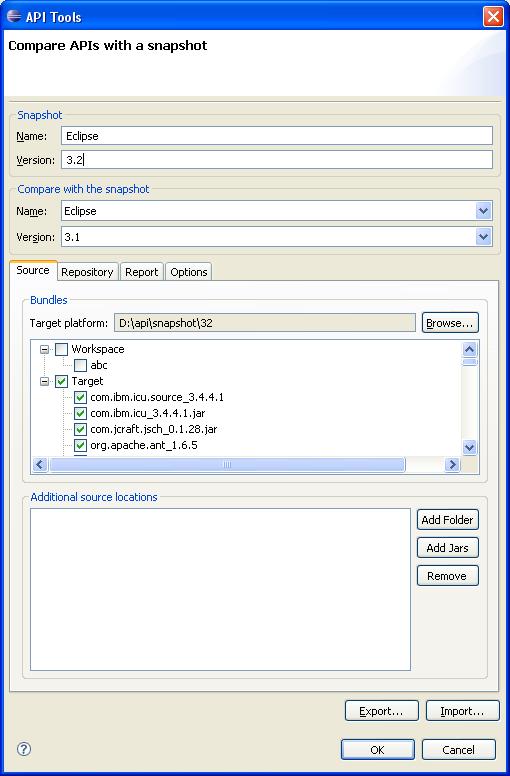Click the Snapshot Name input field
The image size is (510, 776).
(277, 136)
